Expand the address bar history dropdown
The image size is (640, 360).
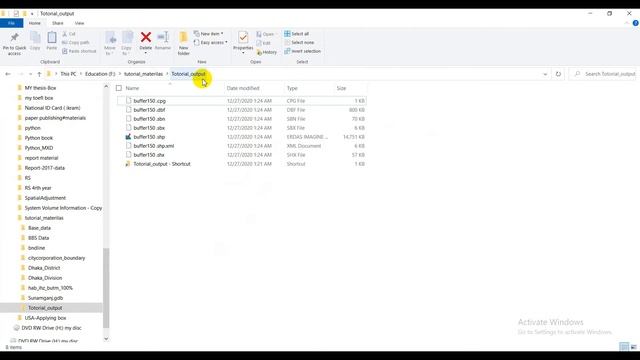tap(545, 74)
